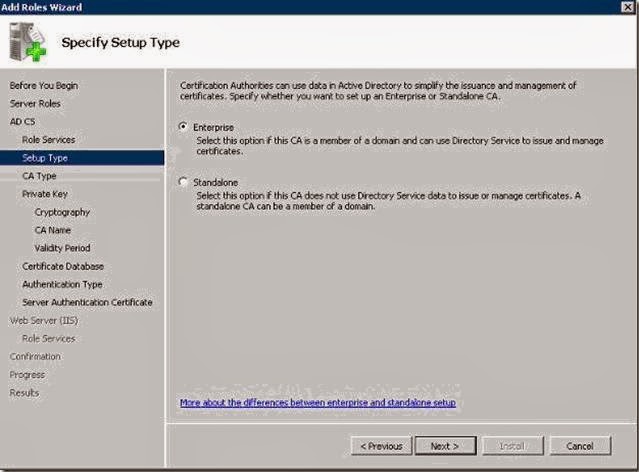Select the Enterprise radio button
The height and width of the screenshot is (472, 639).
click(183, 127)
